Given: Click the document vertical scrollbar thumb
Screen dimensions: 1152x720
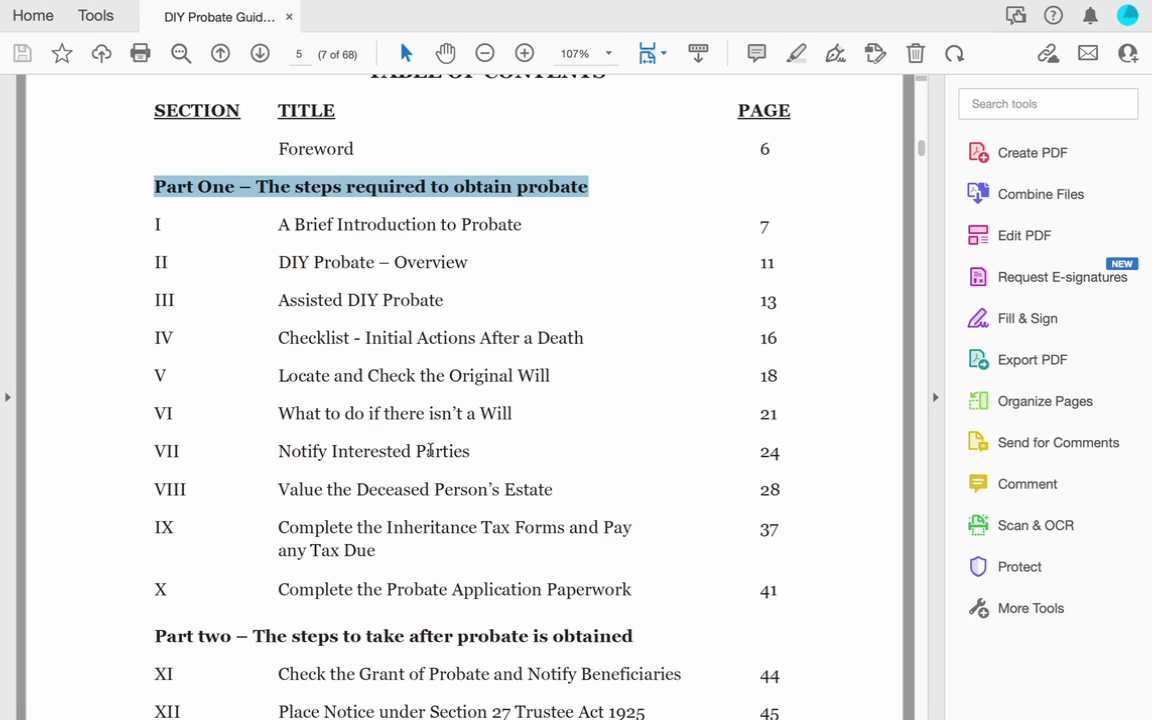Looking at the screenshot, I should 920,147.
